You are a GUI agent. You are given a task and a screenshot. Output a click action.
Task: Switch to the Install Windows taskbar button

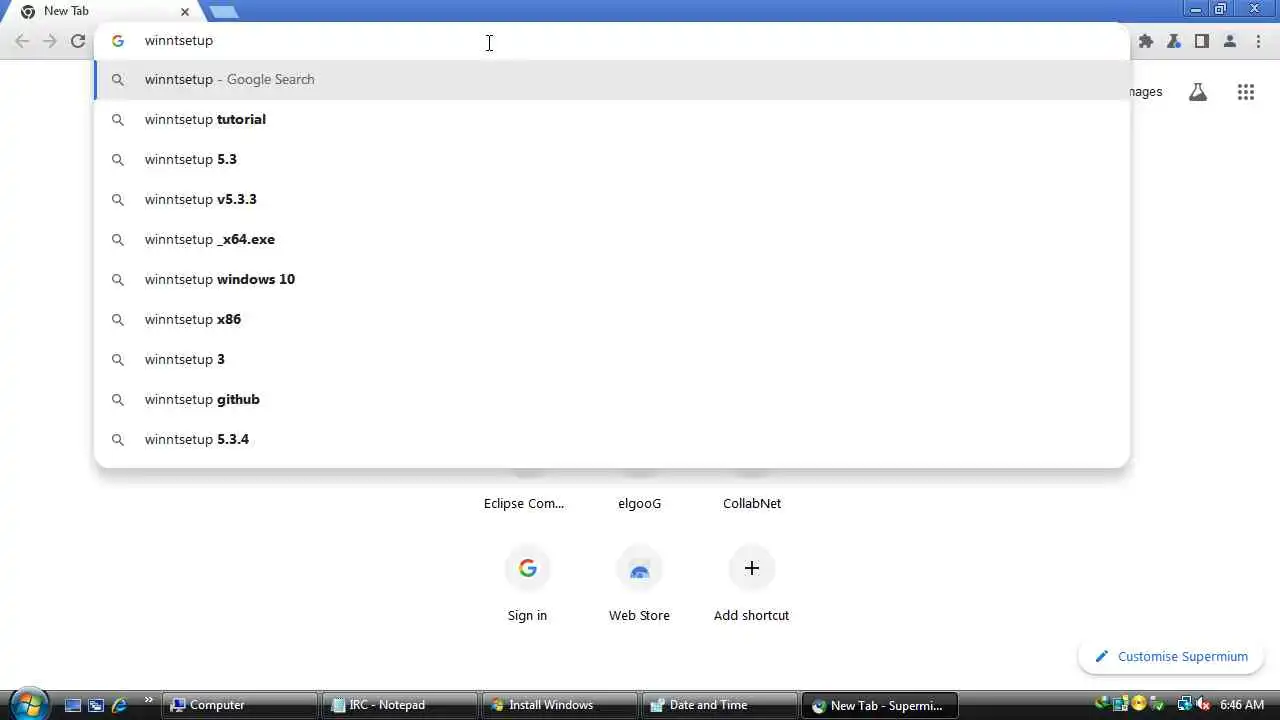click(560, 705)
